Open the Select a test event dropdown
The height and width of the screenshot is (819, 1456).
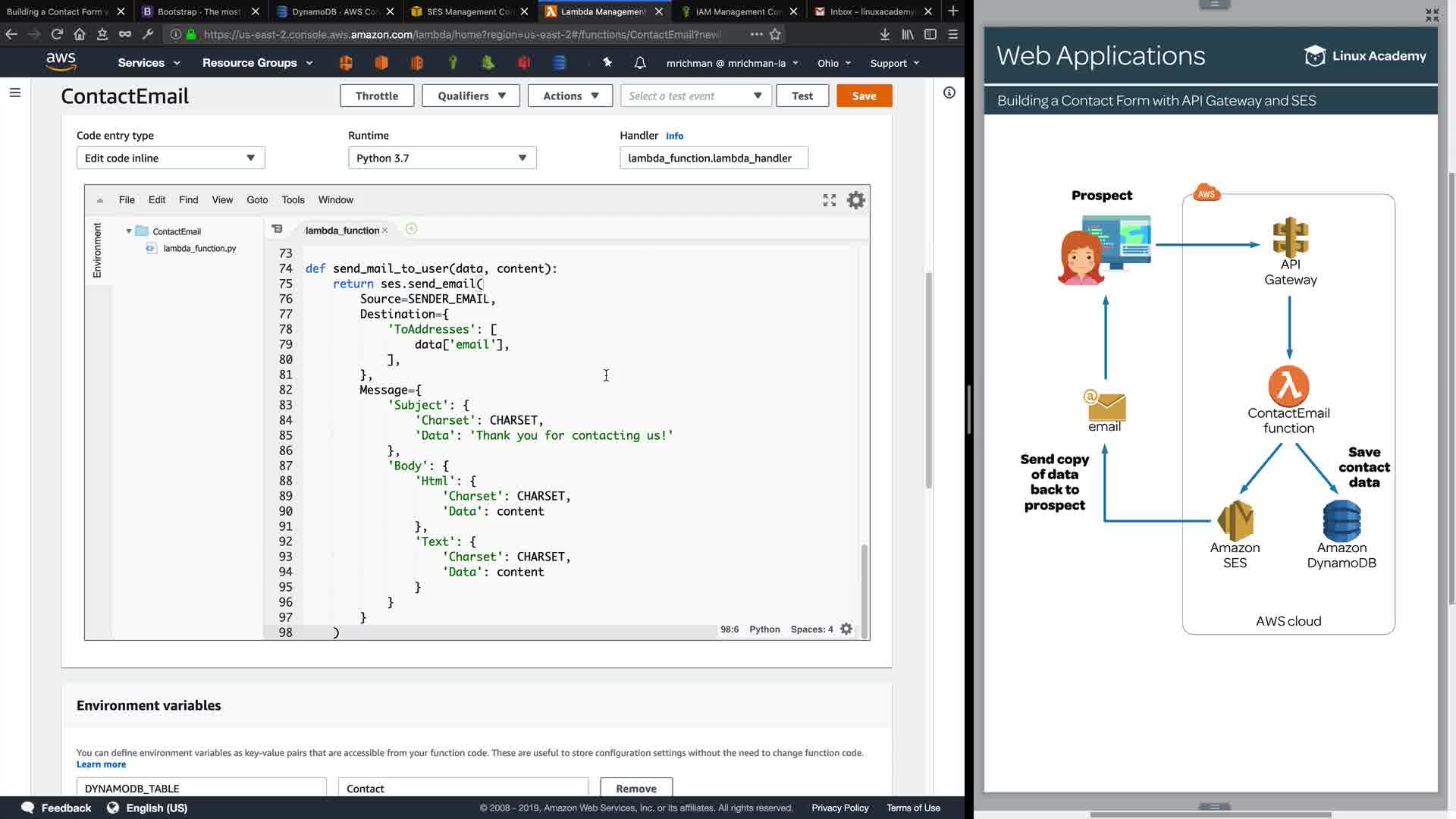(695, 96)
